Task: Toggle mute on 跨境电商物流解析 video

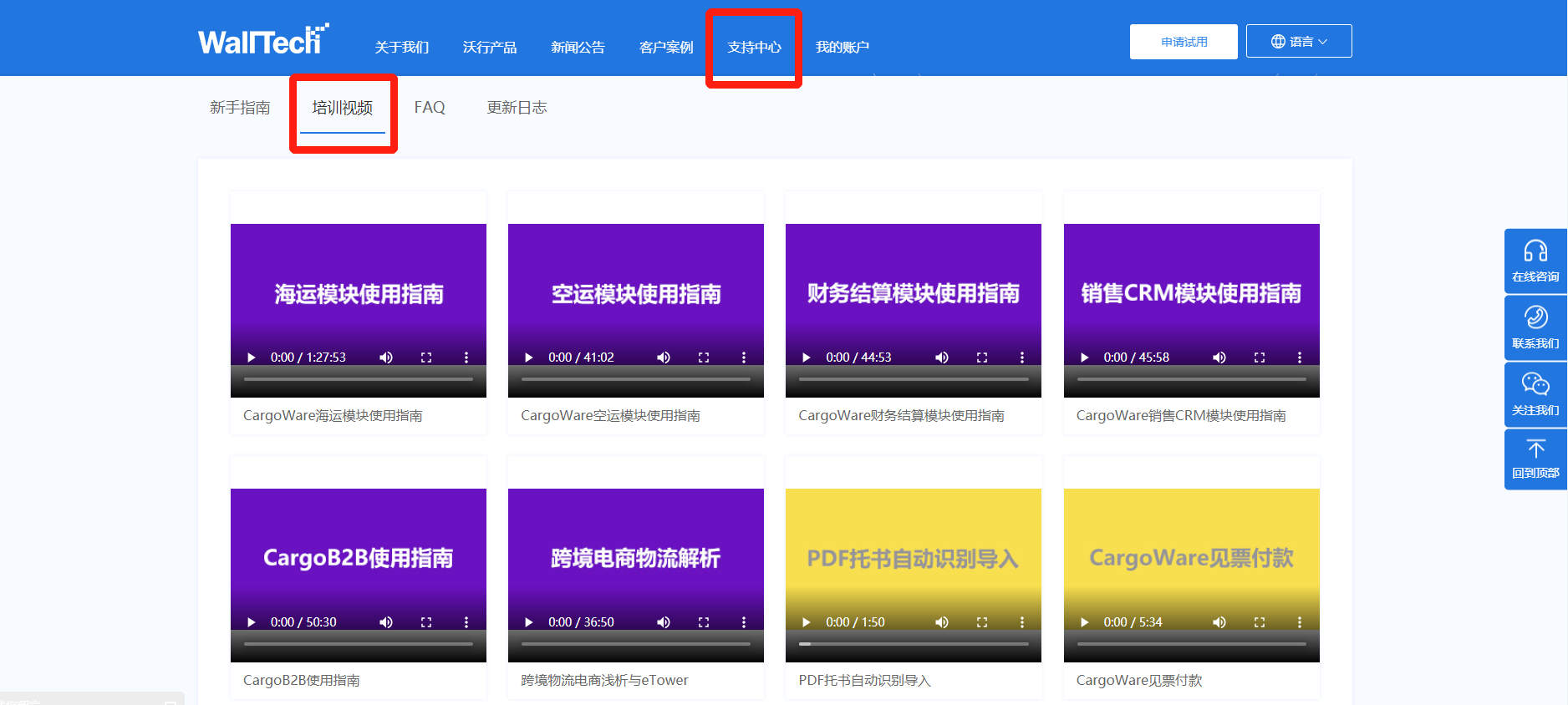Action: (x=664, y=622)
